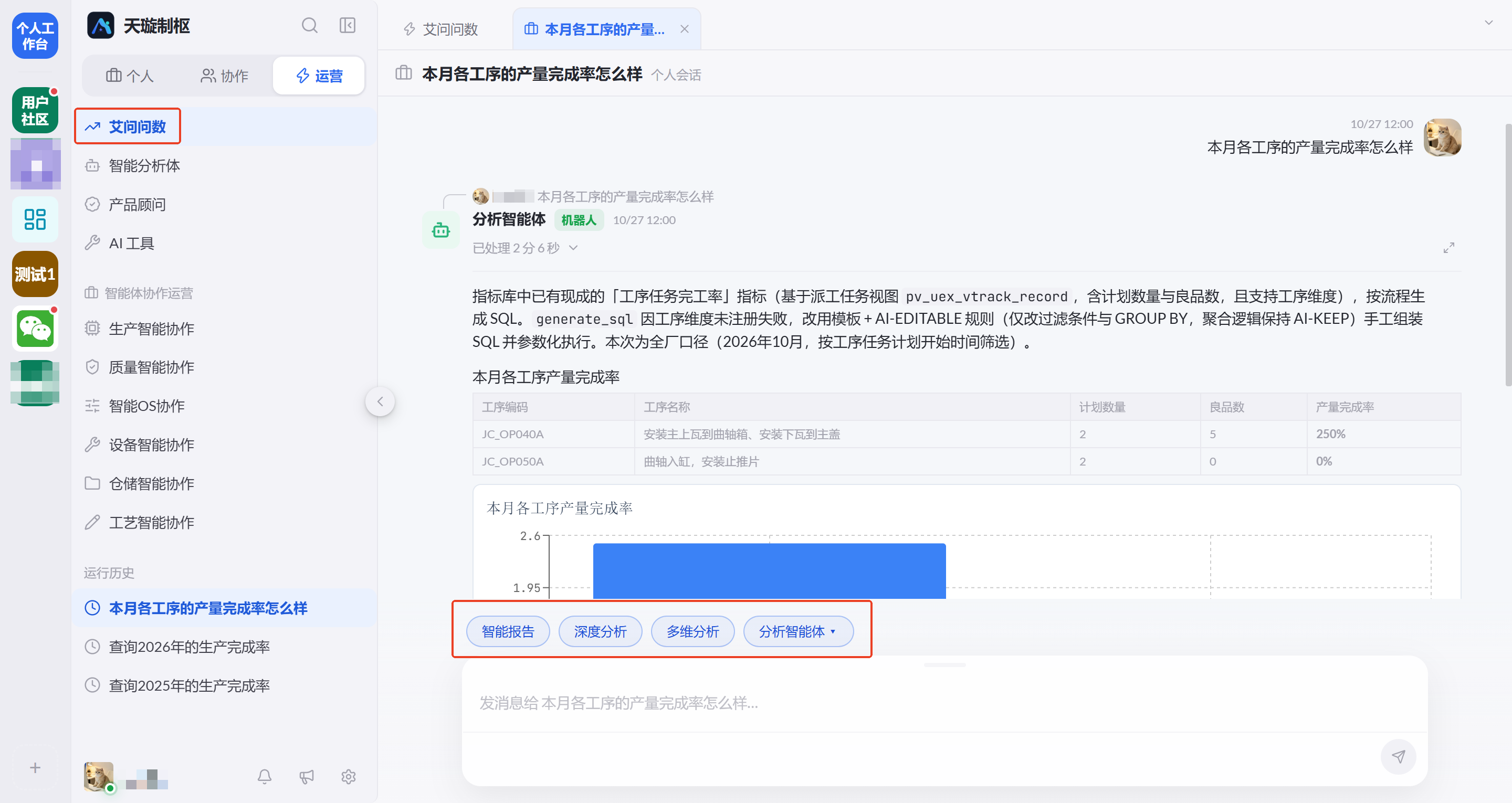Click the input panel drag handle
The height and width of the screenshot is (803, 1512).
point(944,665)
